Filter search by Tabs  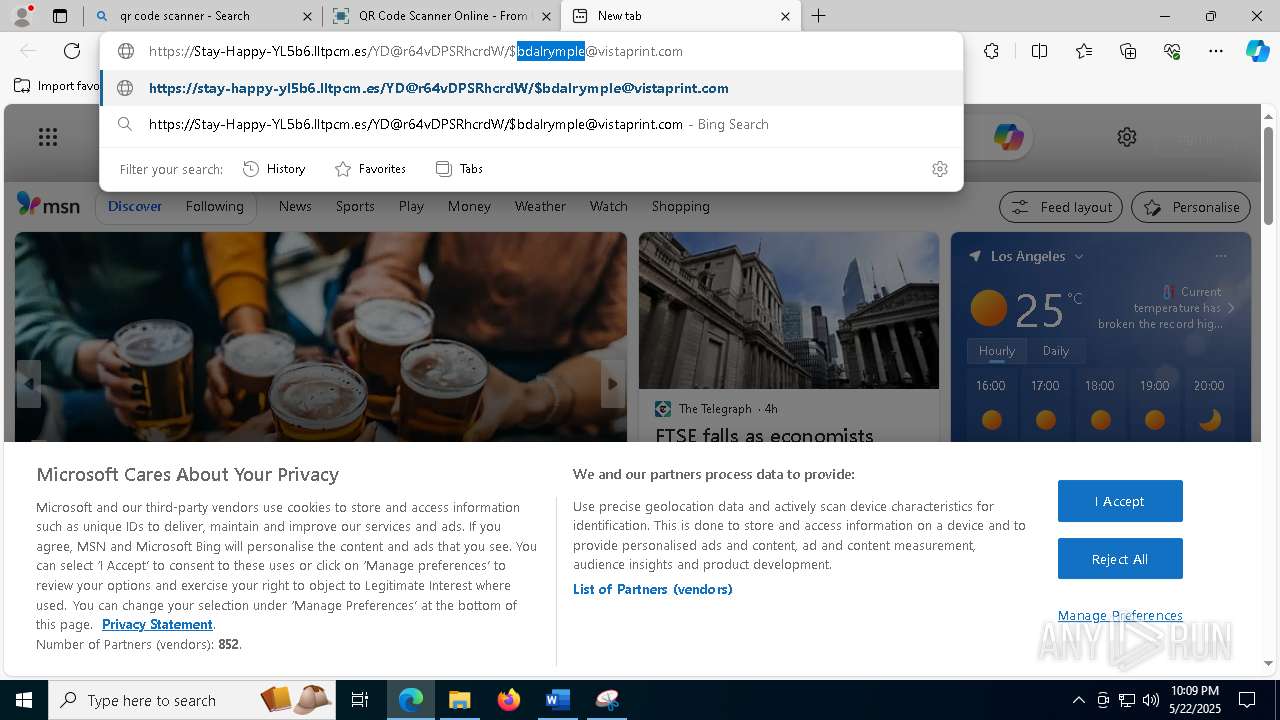[459, 169]
